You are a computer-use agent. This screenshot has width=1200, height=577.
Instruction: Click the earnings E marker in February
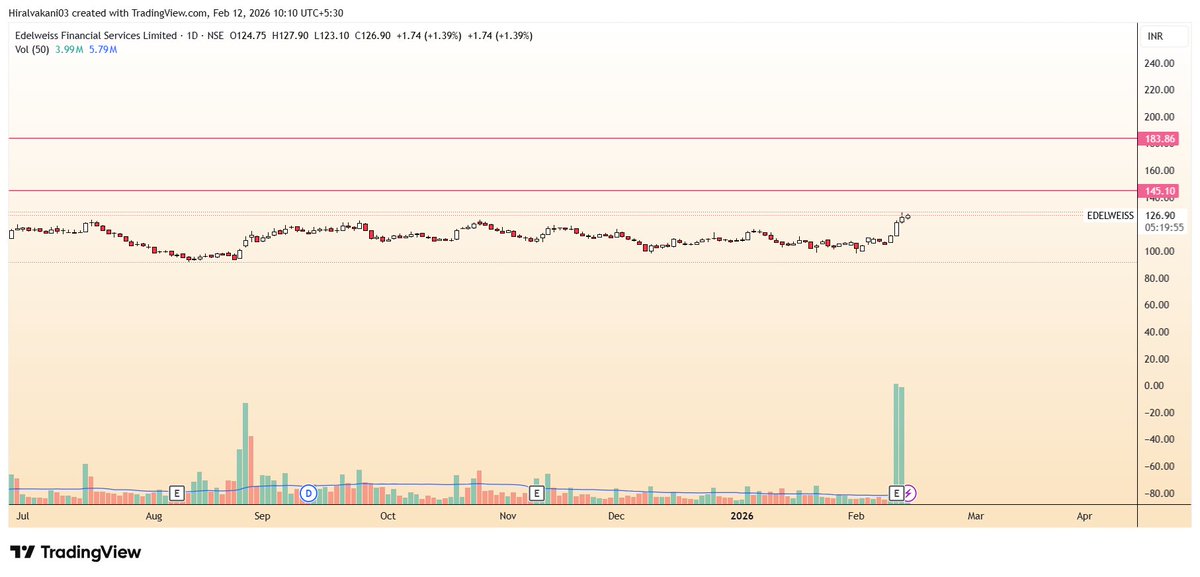coord(897,493)
